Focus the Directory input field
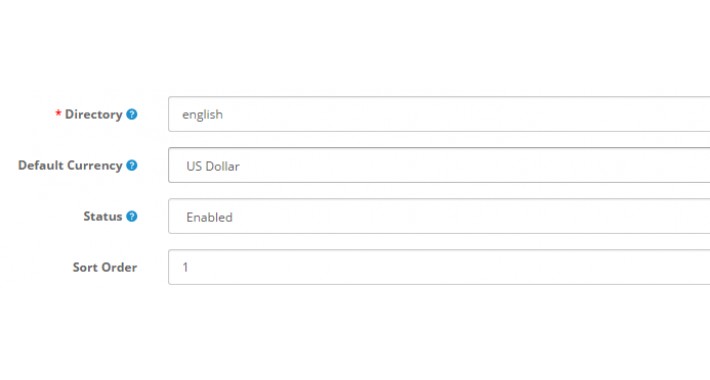Viewport: 710px width, 380px height. point(439,114)
